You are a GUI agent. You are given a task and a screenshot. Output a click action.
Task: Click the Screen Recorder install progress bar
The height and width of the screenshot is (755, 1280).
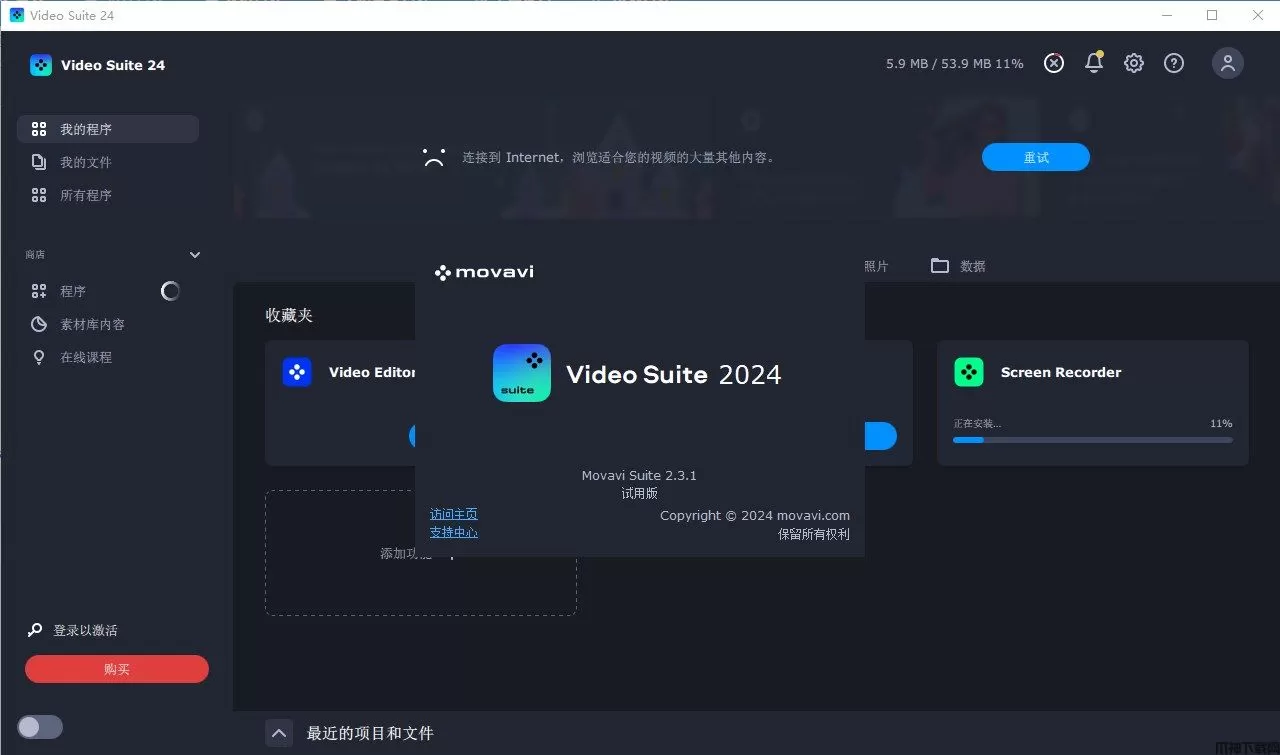[x=1093, y=439]
